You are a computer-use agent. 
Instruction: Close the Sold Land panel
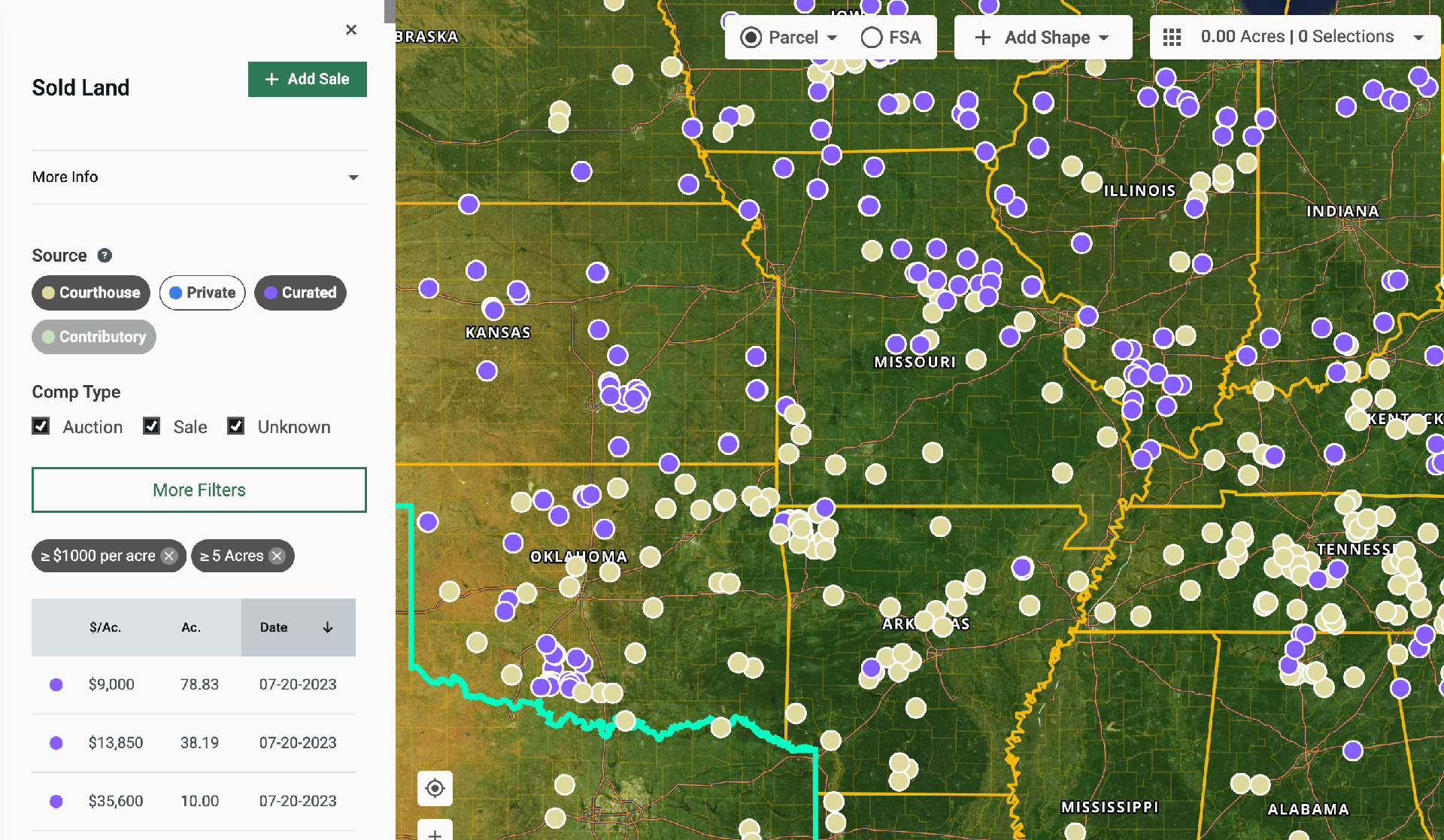pyautogui.click(x=350, y=30)
